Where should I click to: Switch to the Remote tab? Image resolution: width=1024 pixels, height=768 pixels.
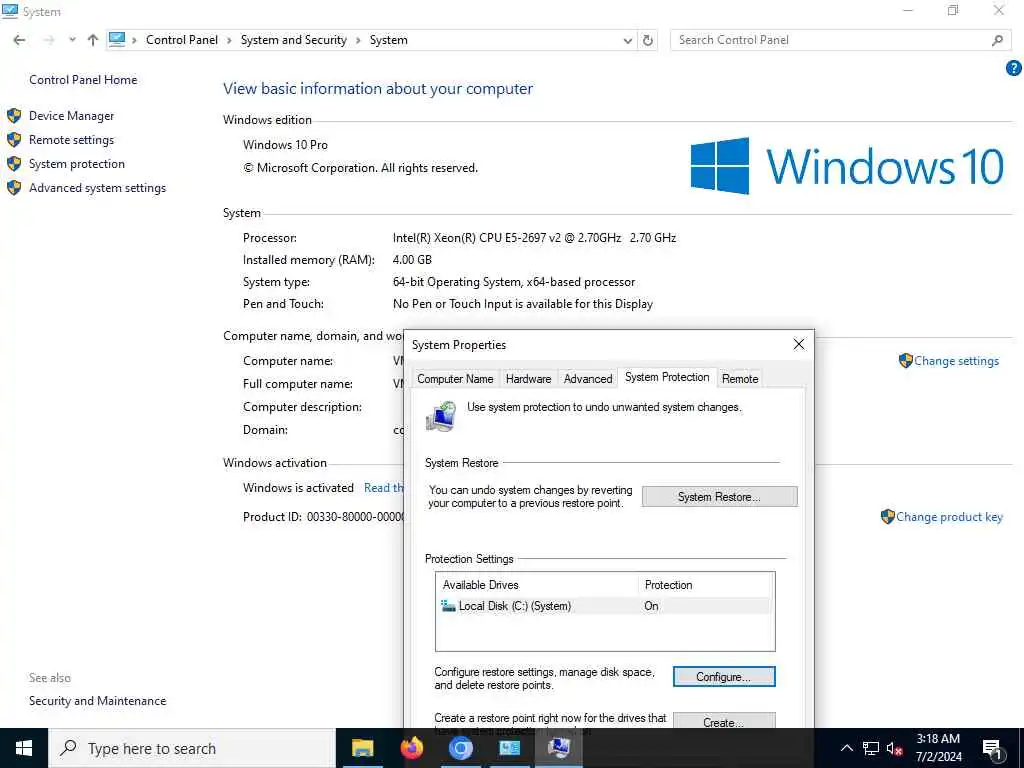tap(740, 379)
